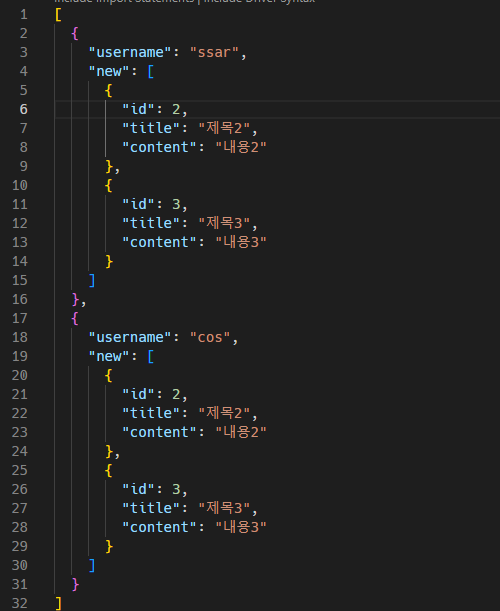Viewport: 500px width, 611px height.
Task: Click the "id" key on line 26
Action: click(x=138, y=489)
